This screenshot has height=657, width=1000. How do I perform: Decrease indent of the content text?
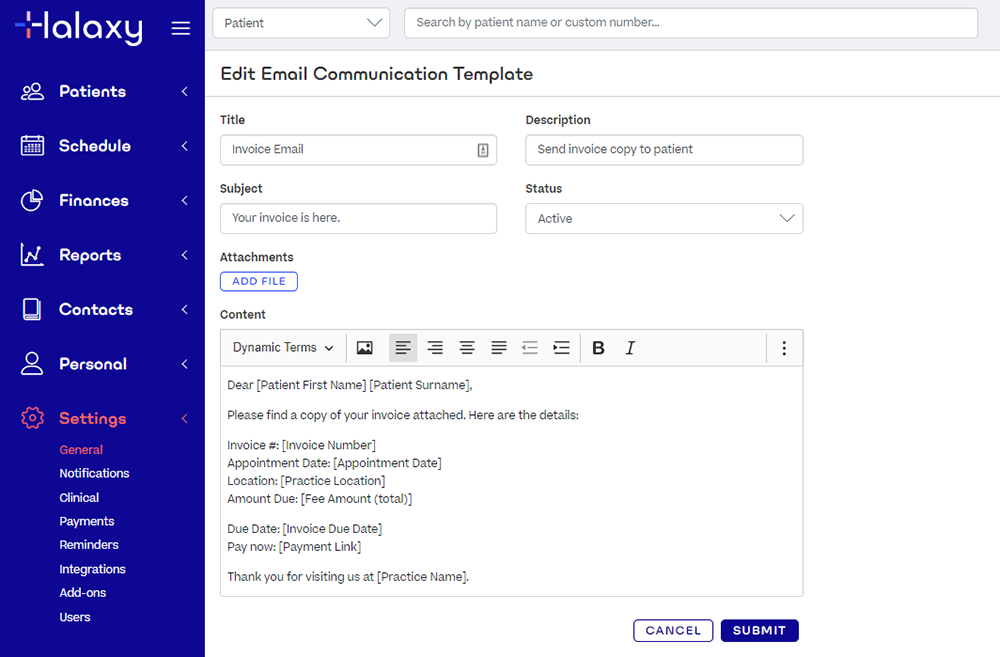pos(529,347)
